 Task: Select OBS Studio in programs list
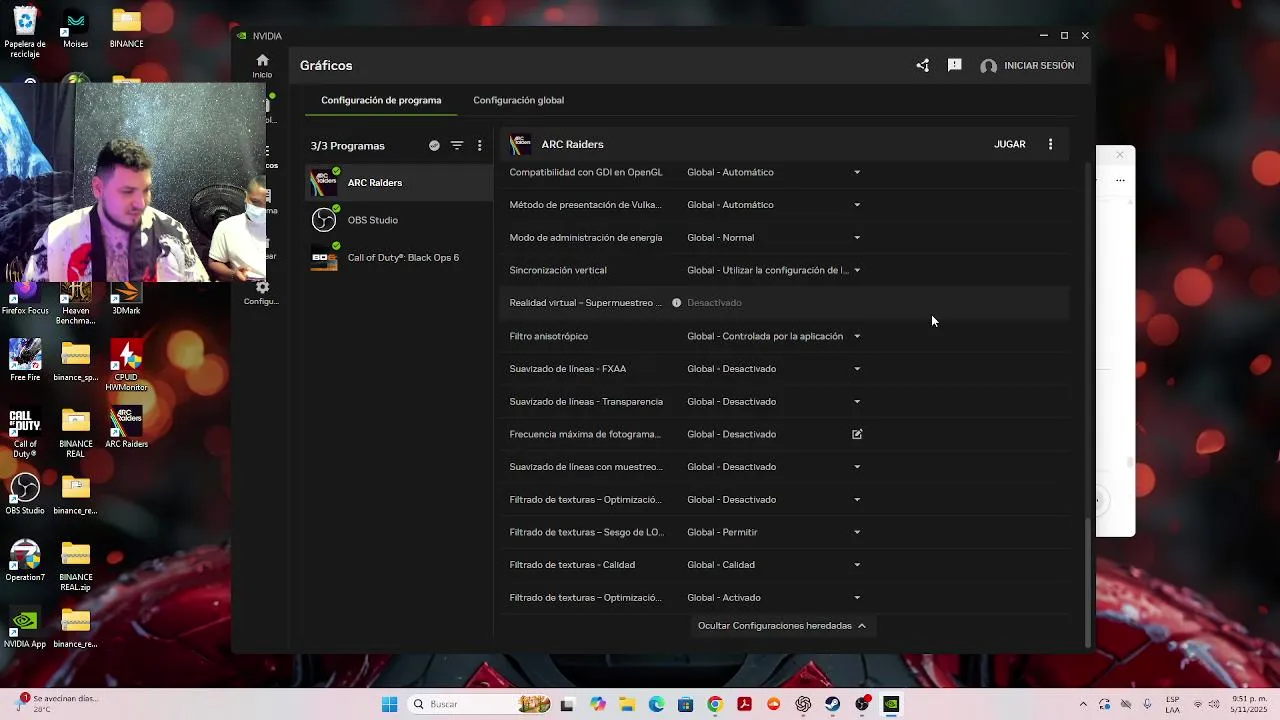[399, 220]
